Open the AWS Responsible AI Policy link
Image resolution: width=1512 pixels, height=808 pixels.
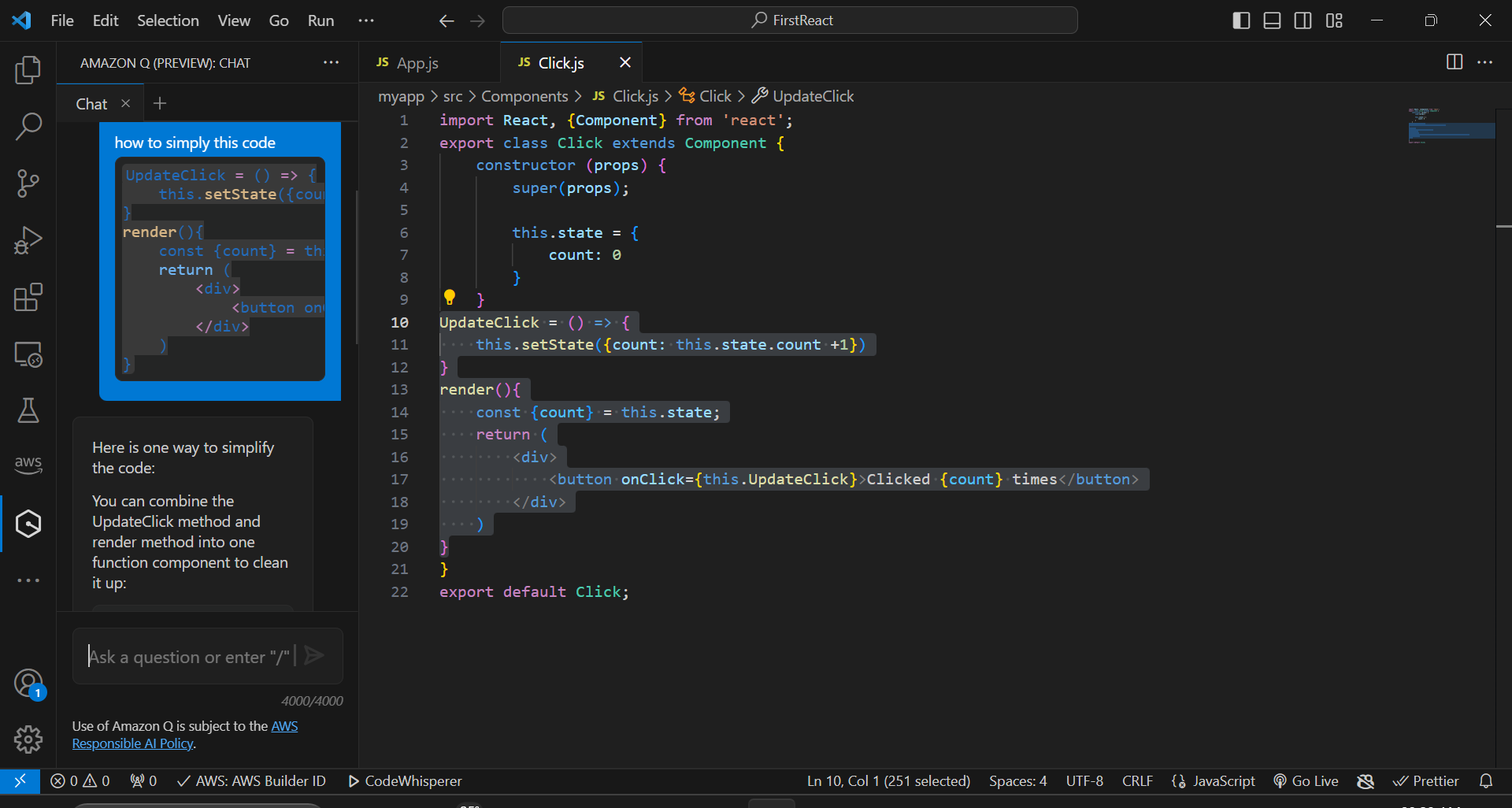pos(133,743)
